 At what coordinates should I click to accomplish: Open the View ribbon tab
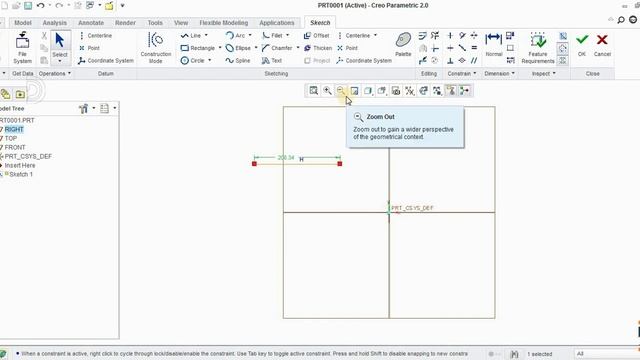(x=181, y=23)
